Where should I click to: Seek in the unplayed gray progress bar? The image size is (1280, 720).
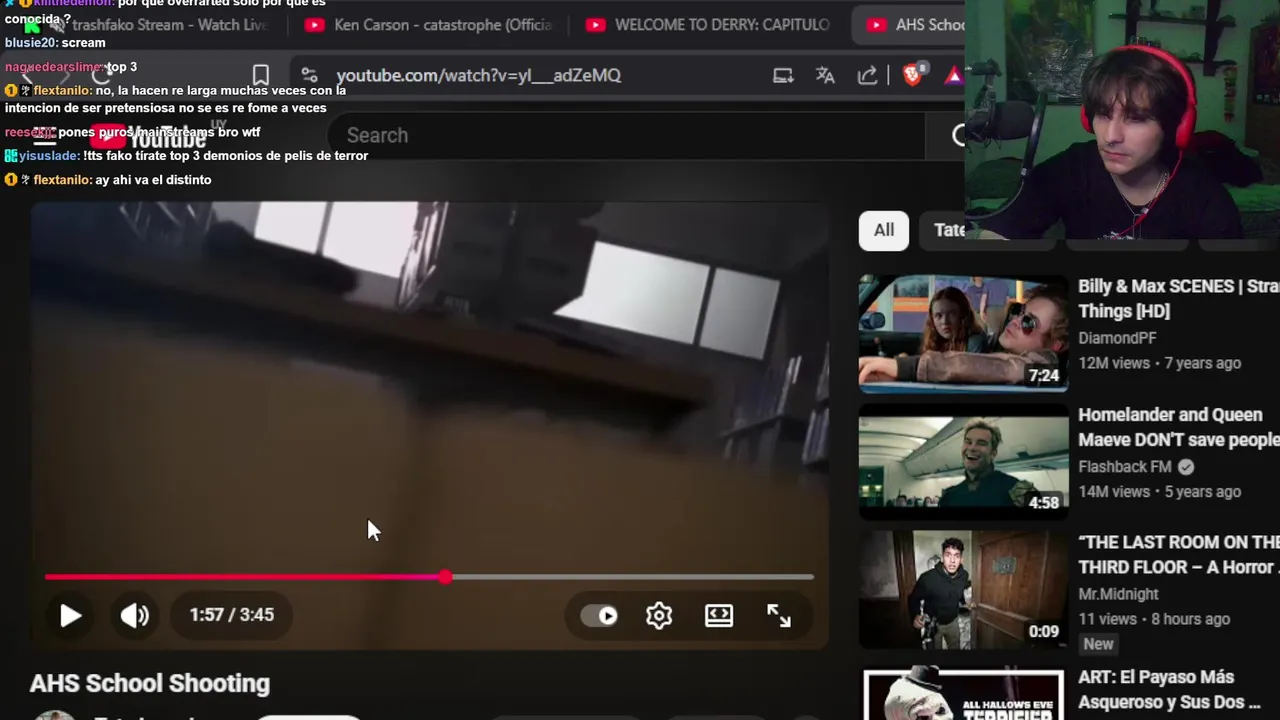pos(632,577)
